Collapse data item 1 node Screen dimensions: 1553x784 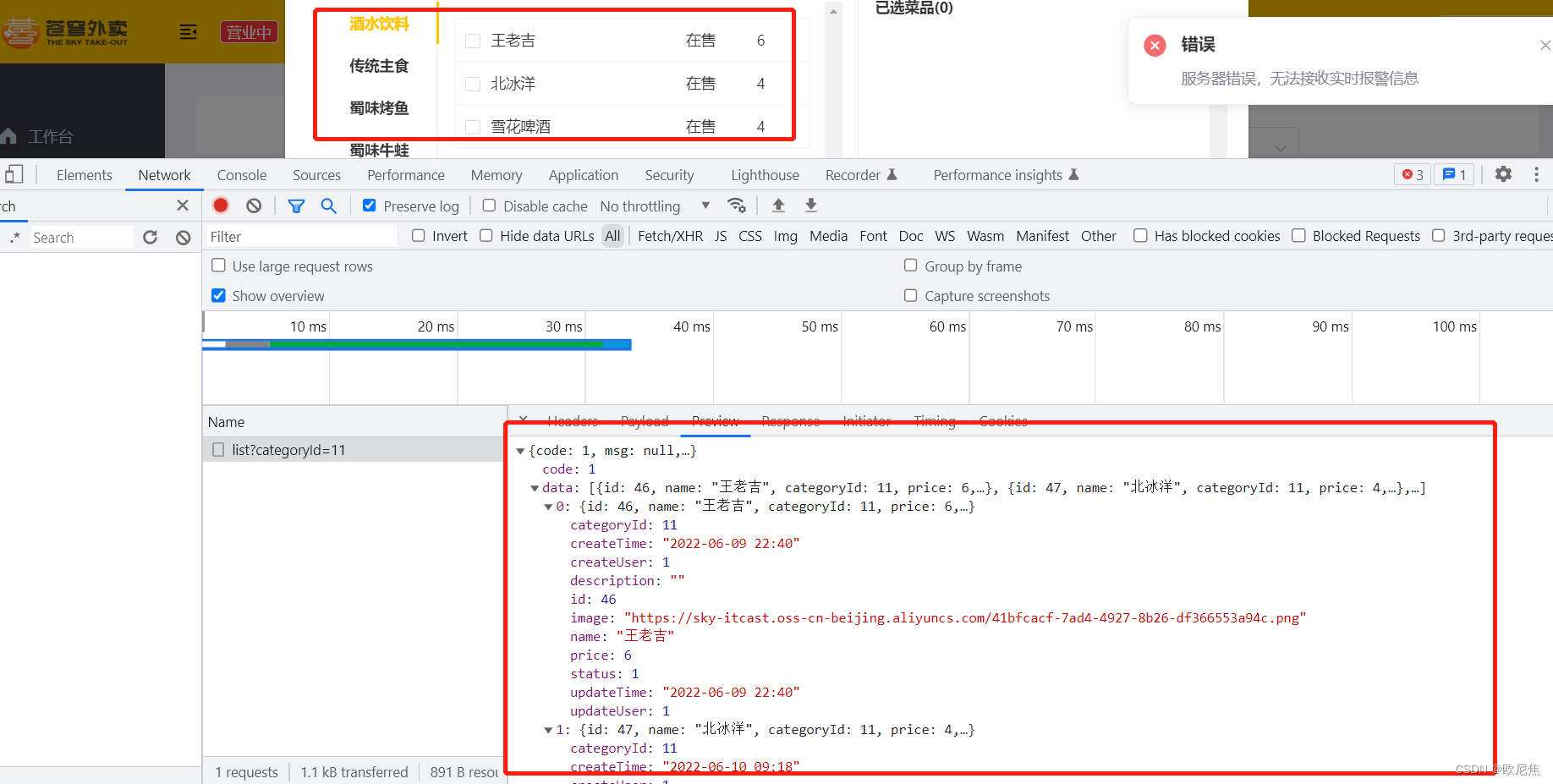[x=548, y=730]
